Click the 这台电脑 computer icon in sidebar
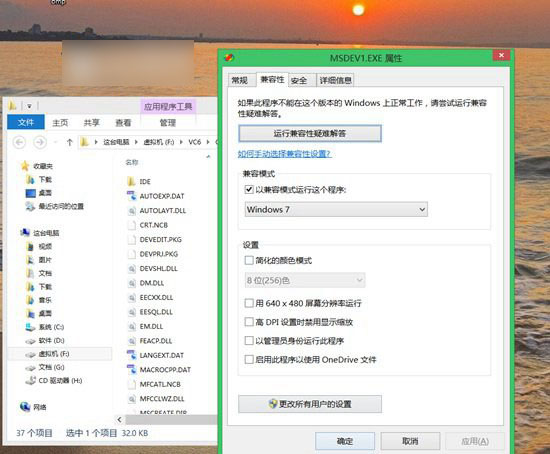The width and height of the screenshot is (550, 454). coord(25,233)
